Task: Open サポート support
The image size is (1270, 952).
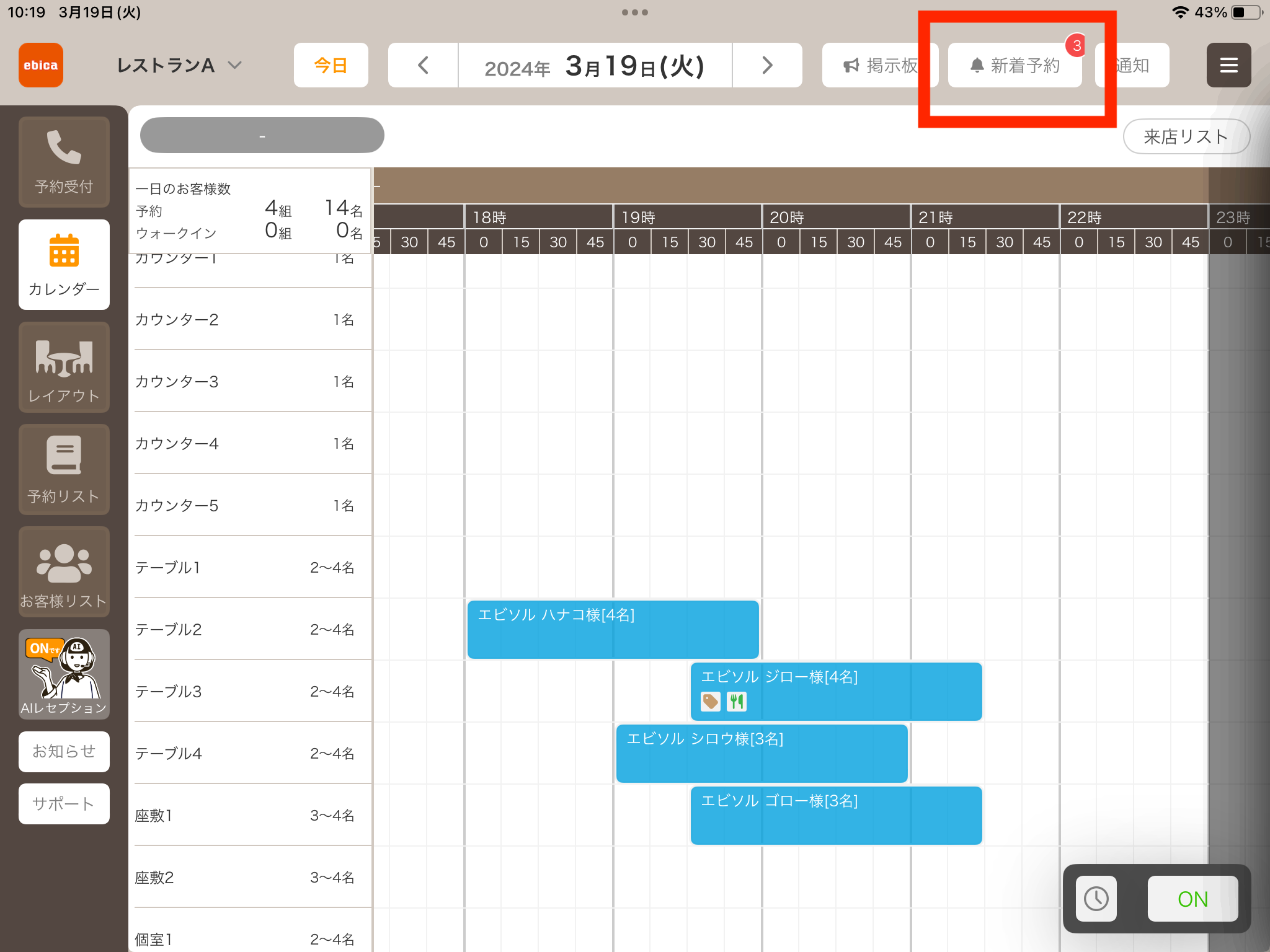Action: click(x=64, y=804)
